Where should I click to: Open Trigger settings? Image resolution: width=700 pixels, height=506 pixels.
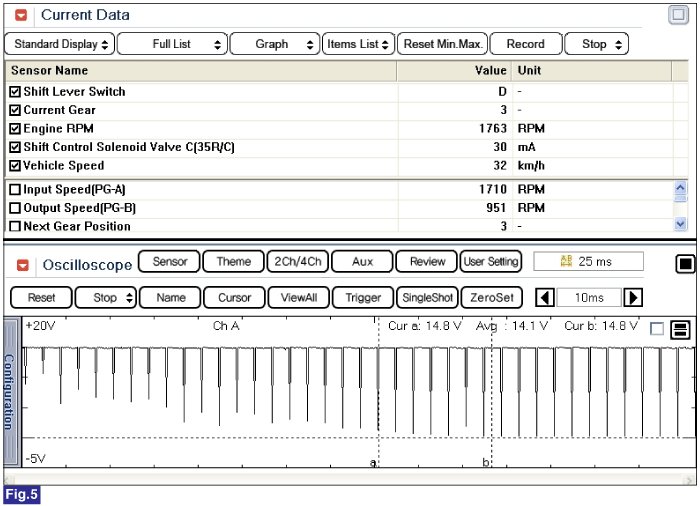click(x=363, y=297)
